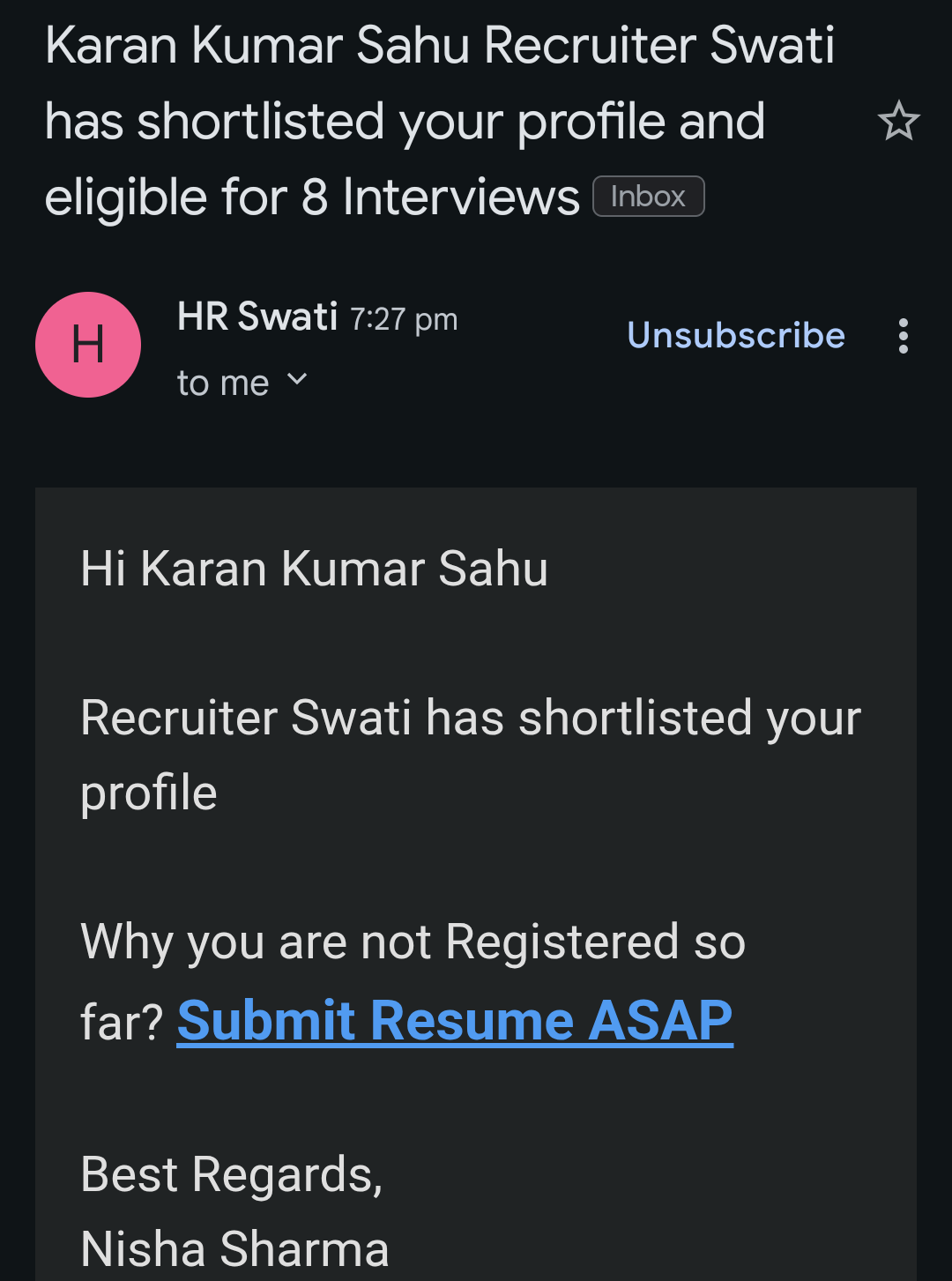Tap the word "far?" before the link
952x1281 pixels.
click(x=122, y=1023)
